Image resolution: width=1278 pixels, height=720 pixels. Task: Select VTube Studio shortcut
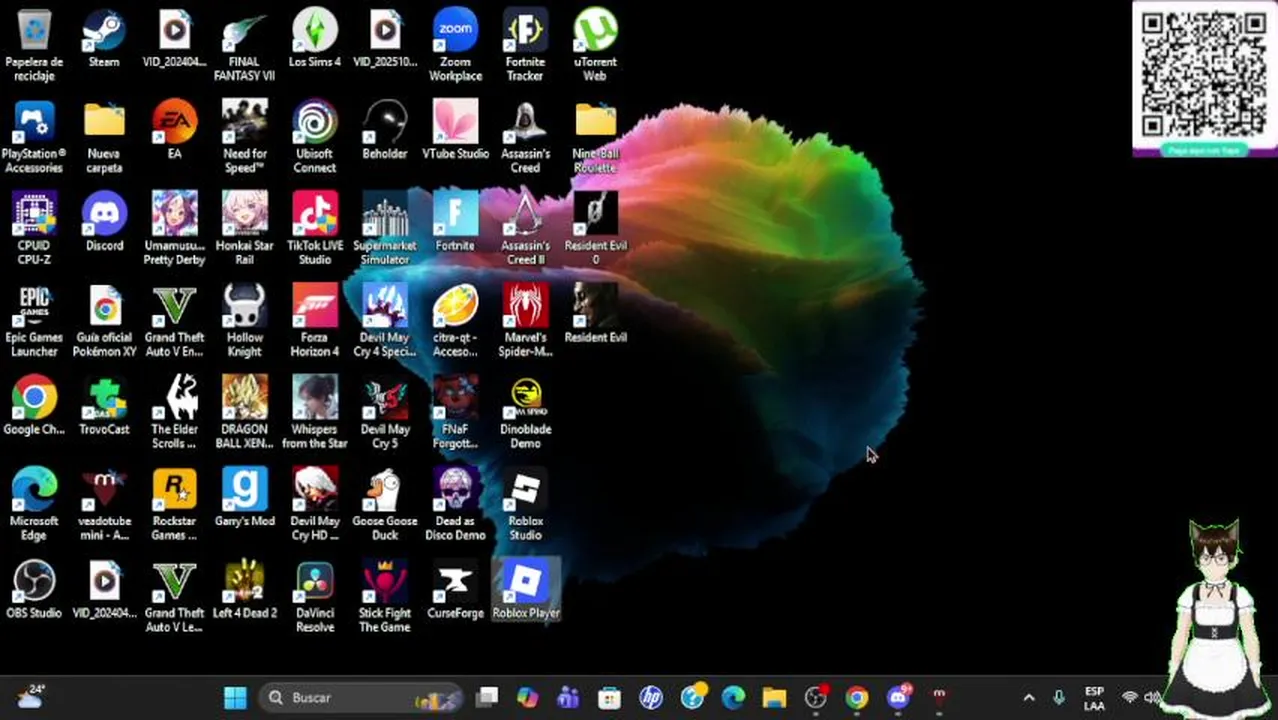[x=455, y=131]
